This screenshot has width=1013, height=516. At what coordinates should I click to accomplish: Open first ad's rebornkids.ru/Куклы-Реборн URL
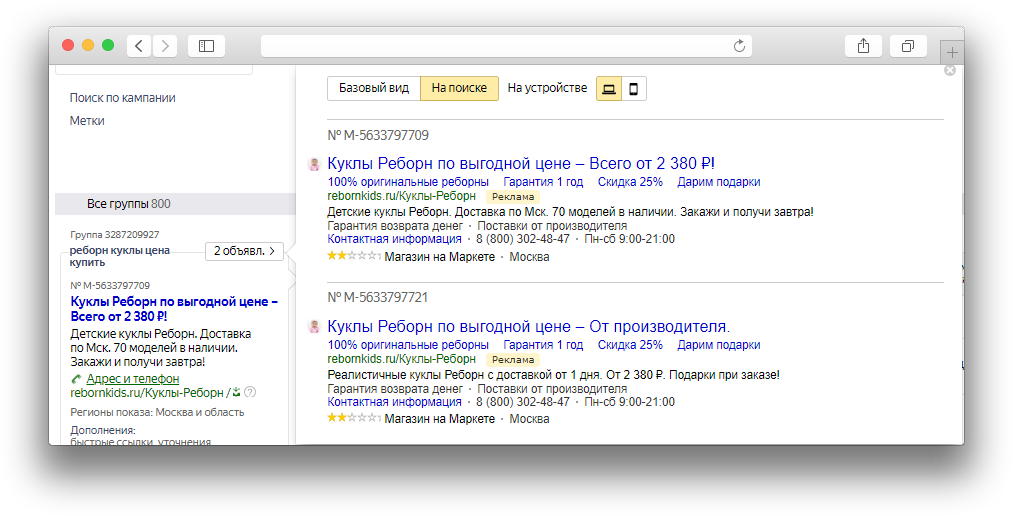point(401,196)
